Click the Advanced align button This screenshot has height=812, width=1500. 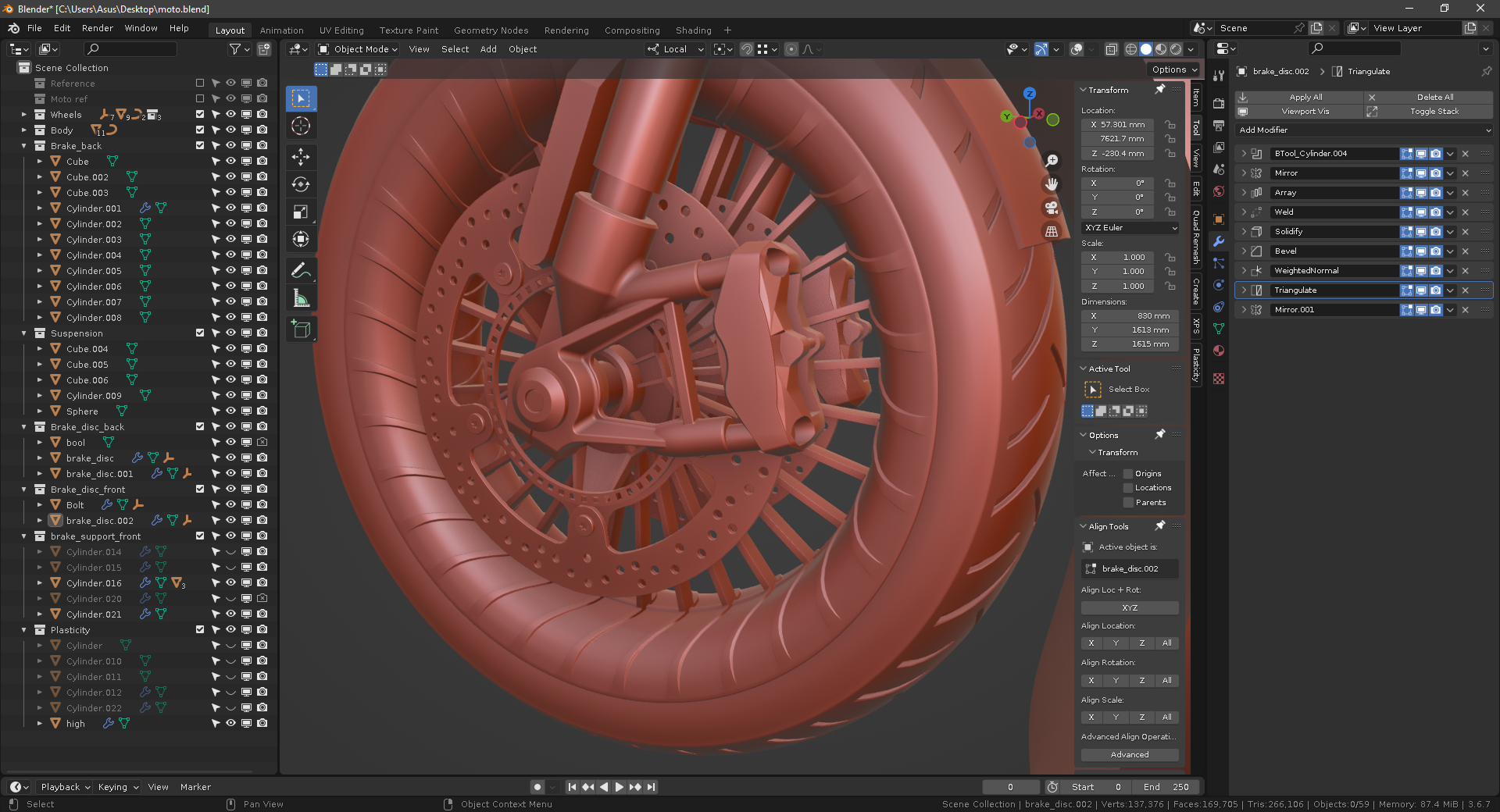[1129, 755]
